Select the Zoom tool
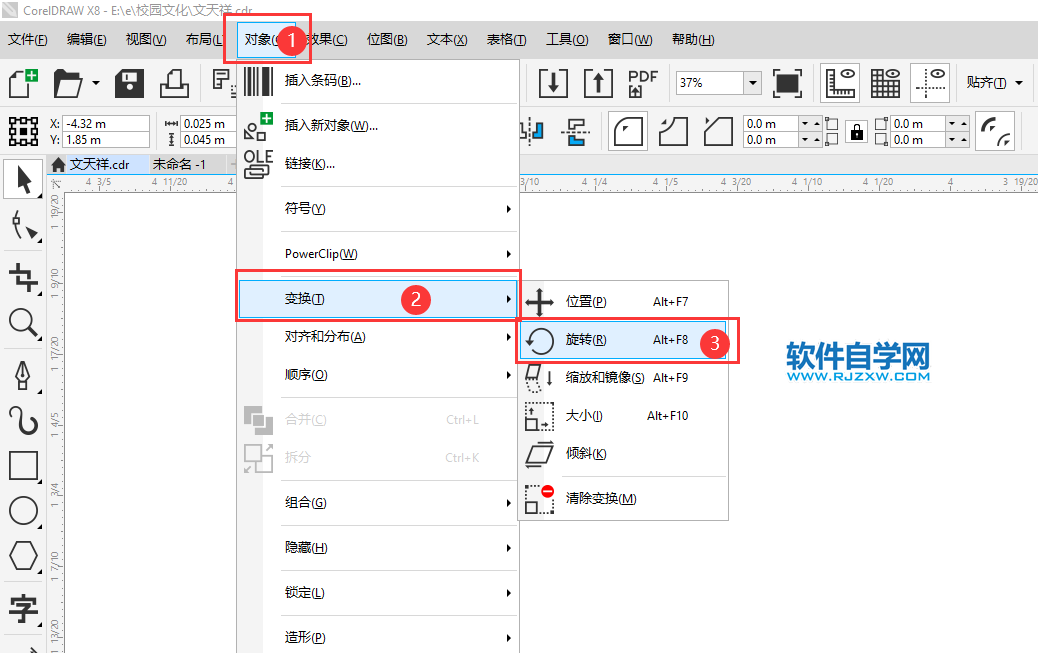Image resolution: width=1038 pixels, height=653 pixels. 22,323
